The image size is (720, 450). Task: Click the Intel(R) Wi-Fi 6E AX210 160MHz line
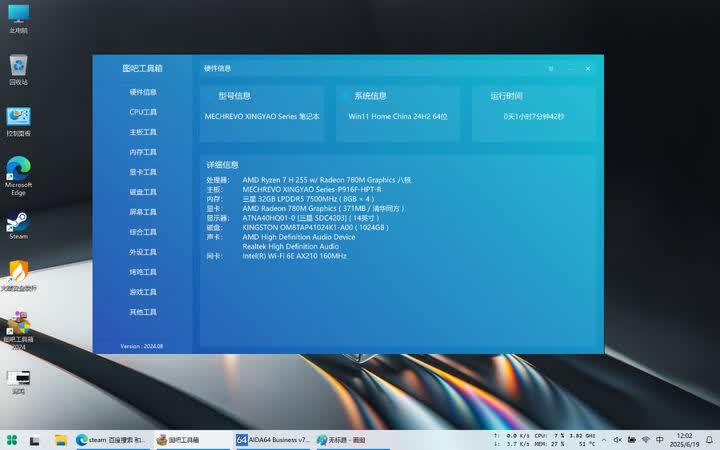pos(294,256)
